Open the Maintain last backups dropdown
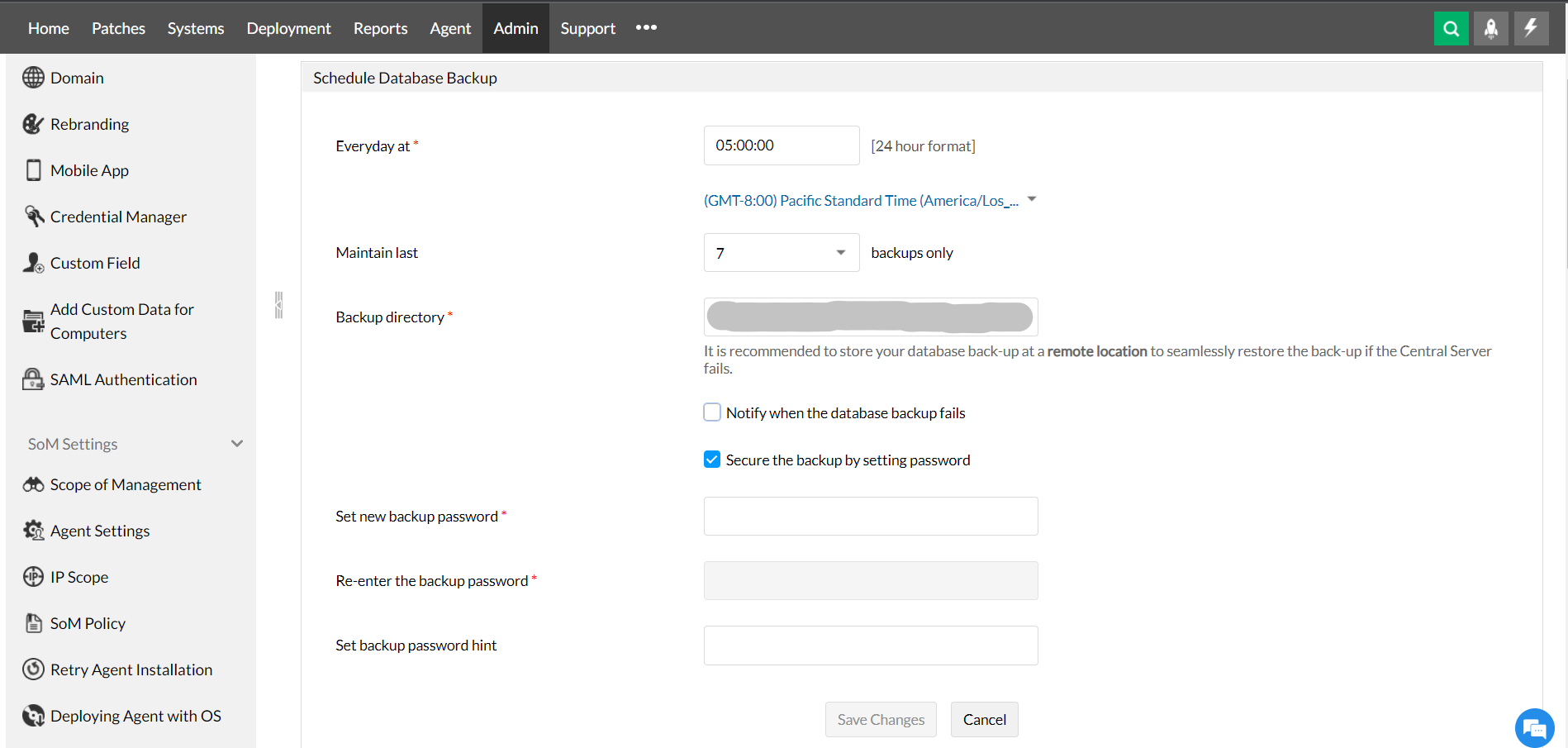The height and width of the screenshot is (748, 1568). click(x=781, y=253)
